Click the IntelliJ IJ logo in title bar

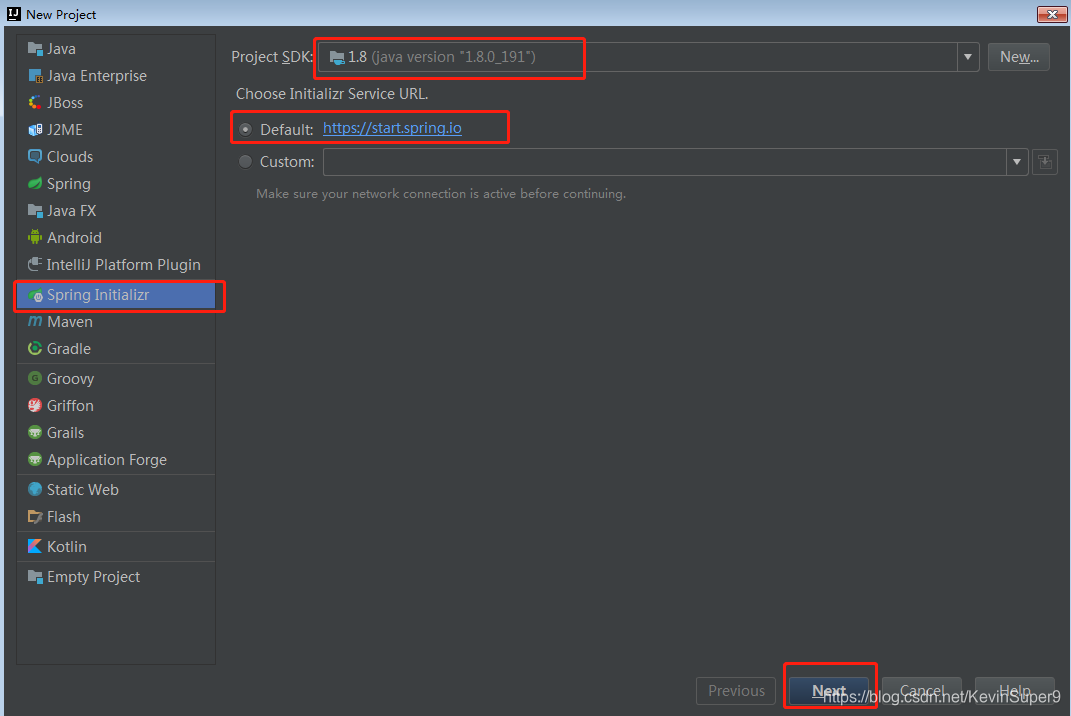click(x=14, y=14)
